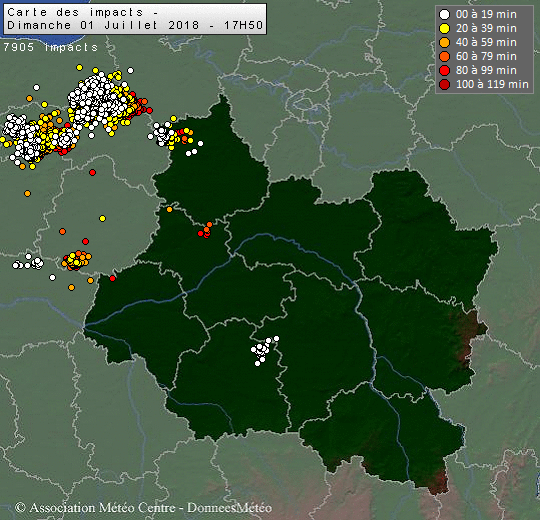This screenshot has width=540, height=520.
Task: Click the small white impact group at the left edge
Action: [28, 262]
